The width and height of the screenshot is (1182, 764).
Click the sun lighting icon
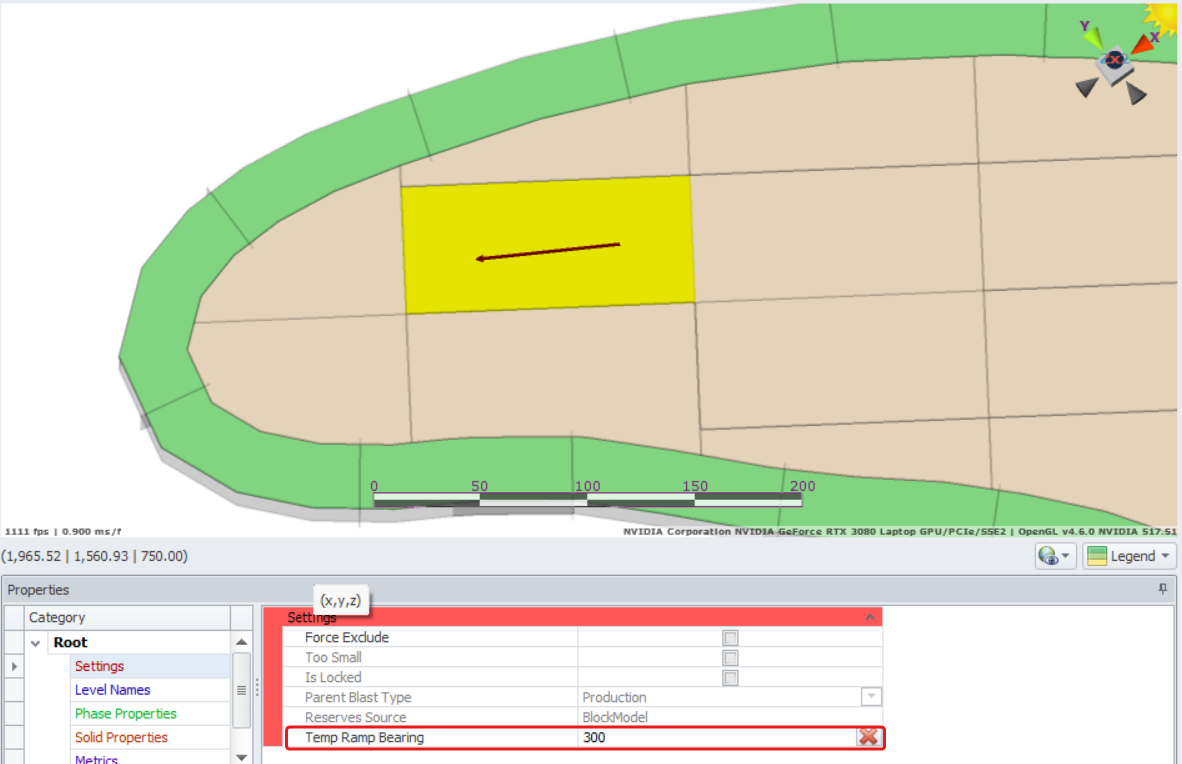click(1163, 18)
